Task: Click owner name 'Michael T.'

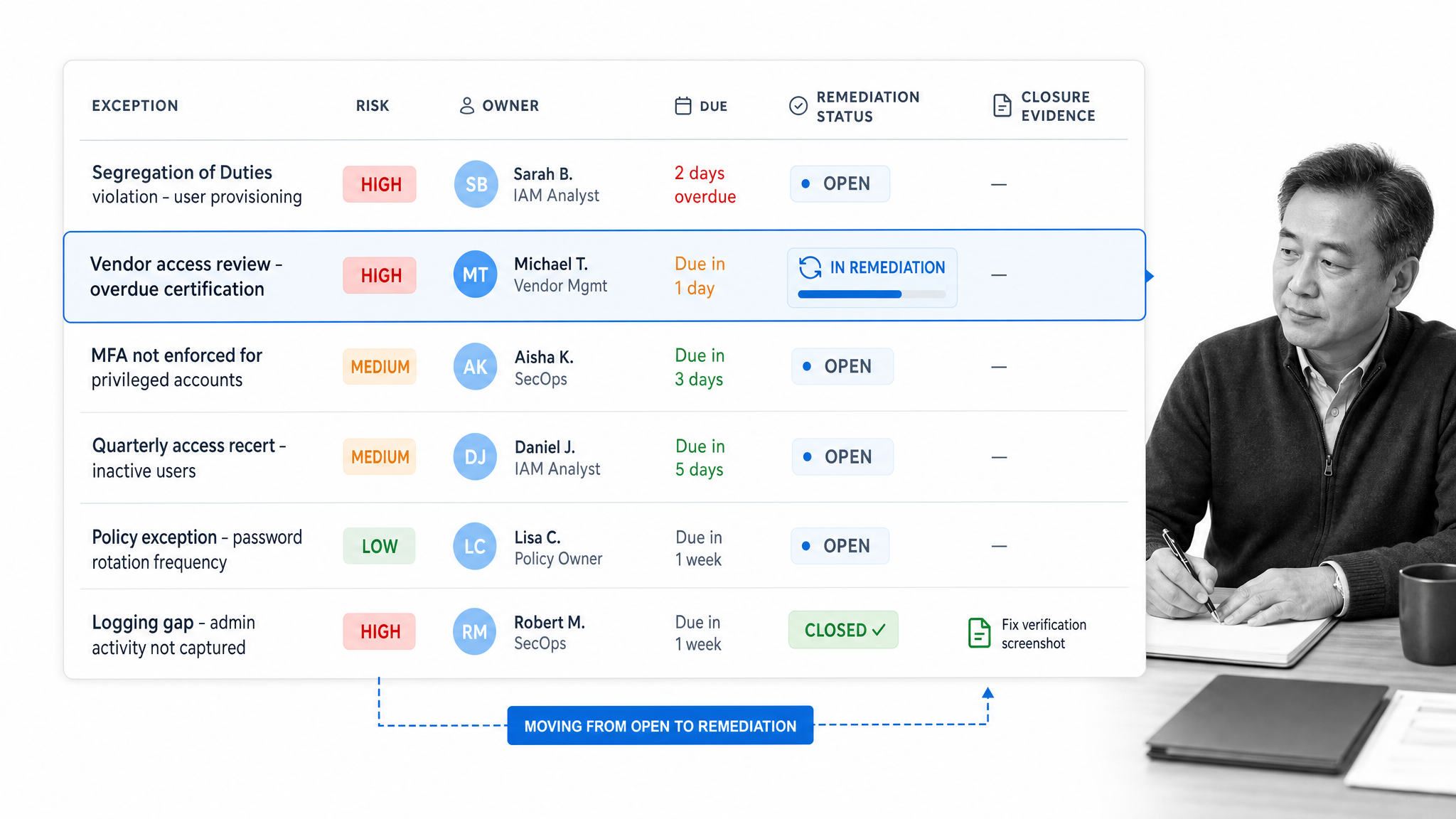Action: point(551,264)
